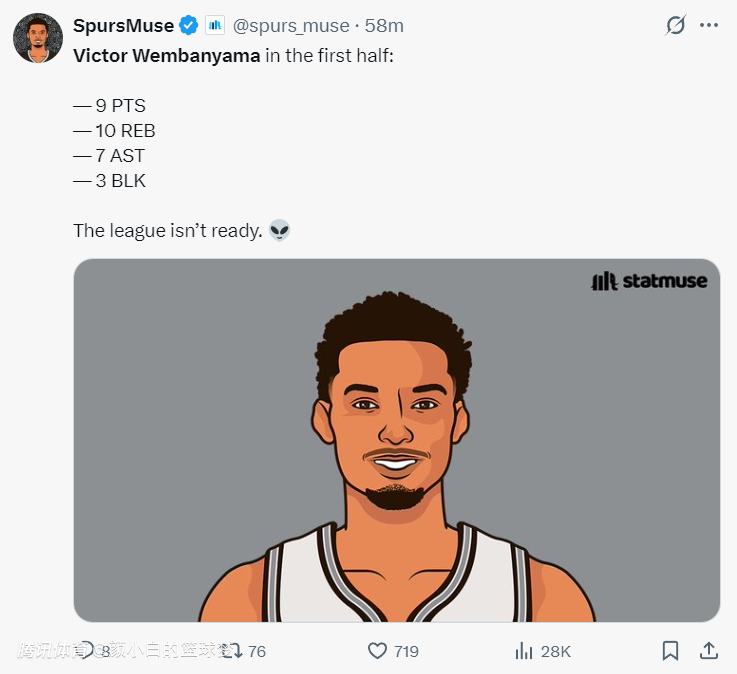Open the @spurs_muse handle link
737x674 pixels.
click(x=291, y=25)
